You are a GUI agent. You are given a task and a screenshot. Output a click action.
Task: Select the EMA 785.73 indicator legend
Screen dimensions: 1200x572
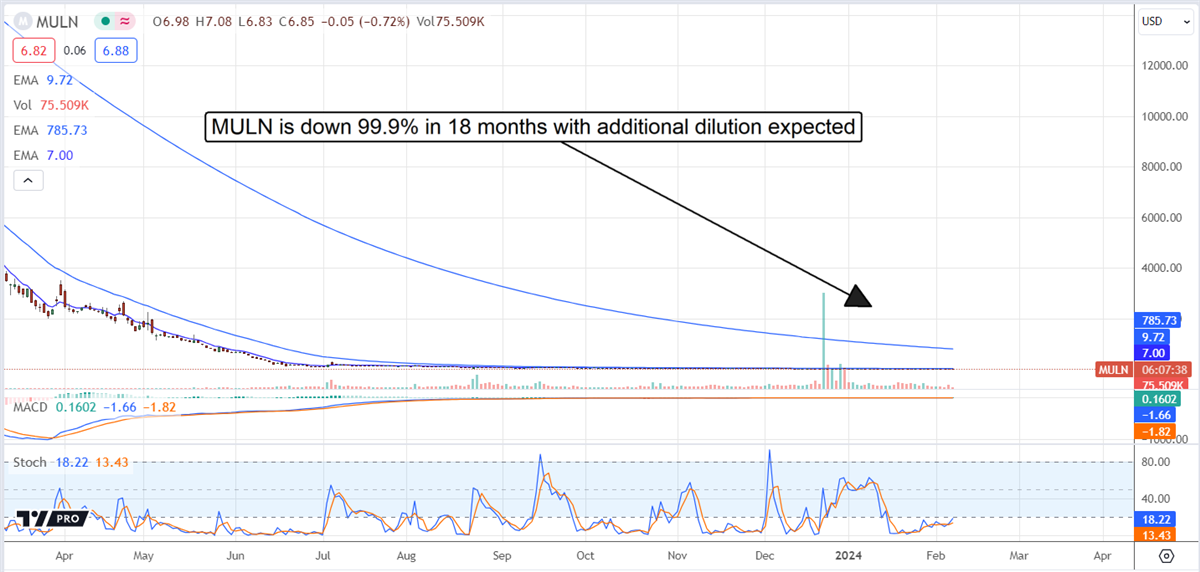pyautogui.click(x=50, y=130)
